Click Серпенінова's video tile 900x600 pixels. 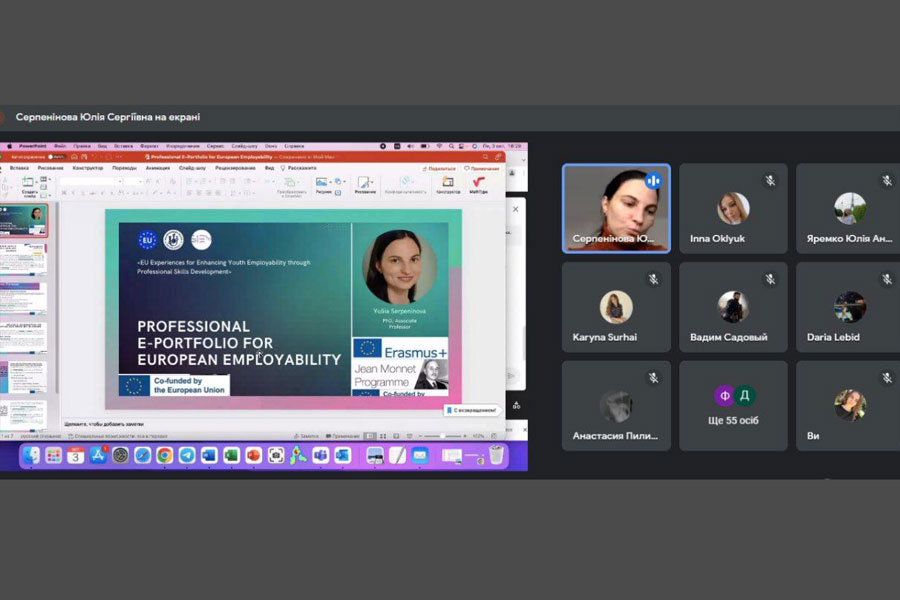(616, 208)
